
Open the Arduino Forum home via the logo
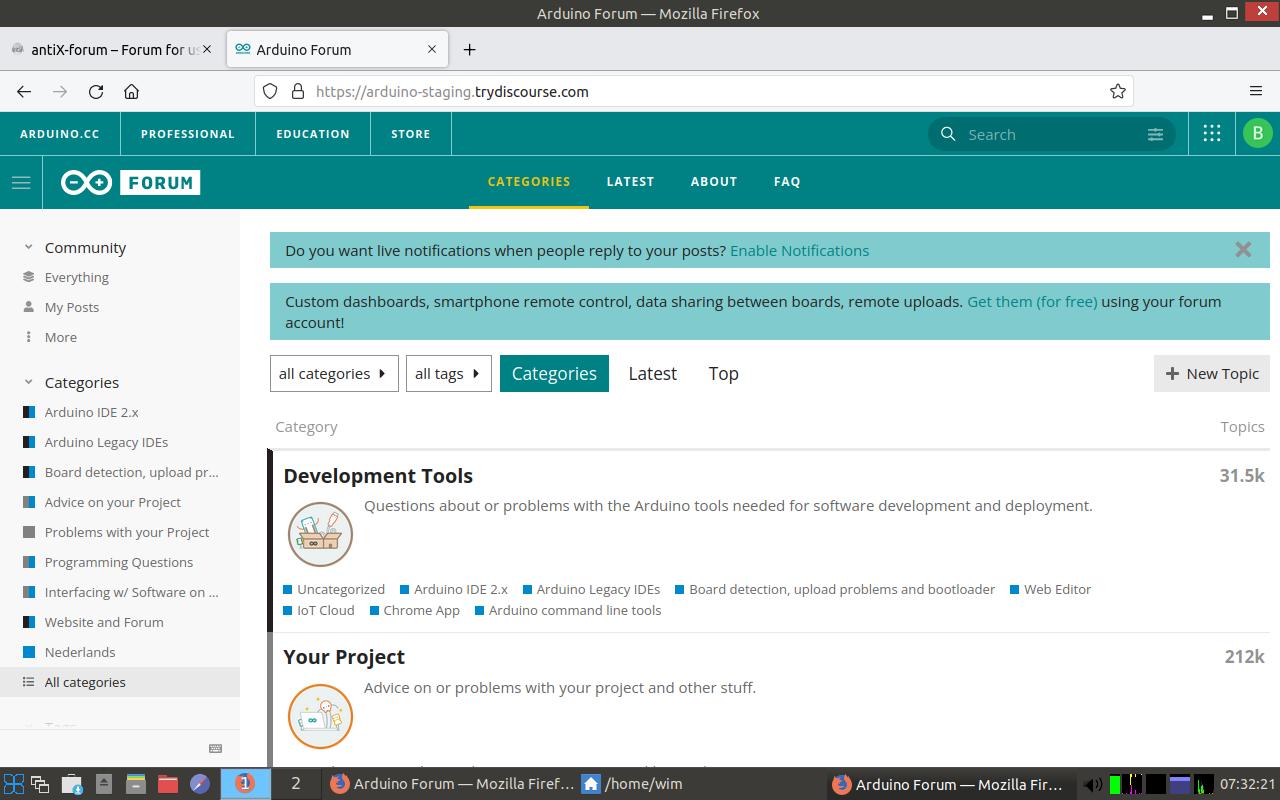click(x=129, y=182)
